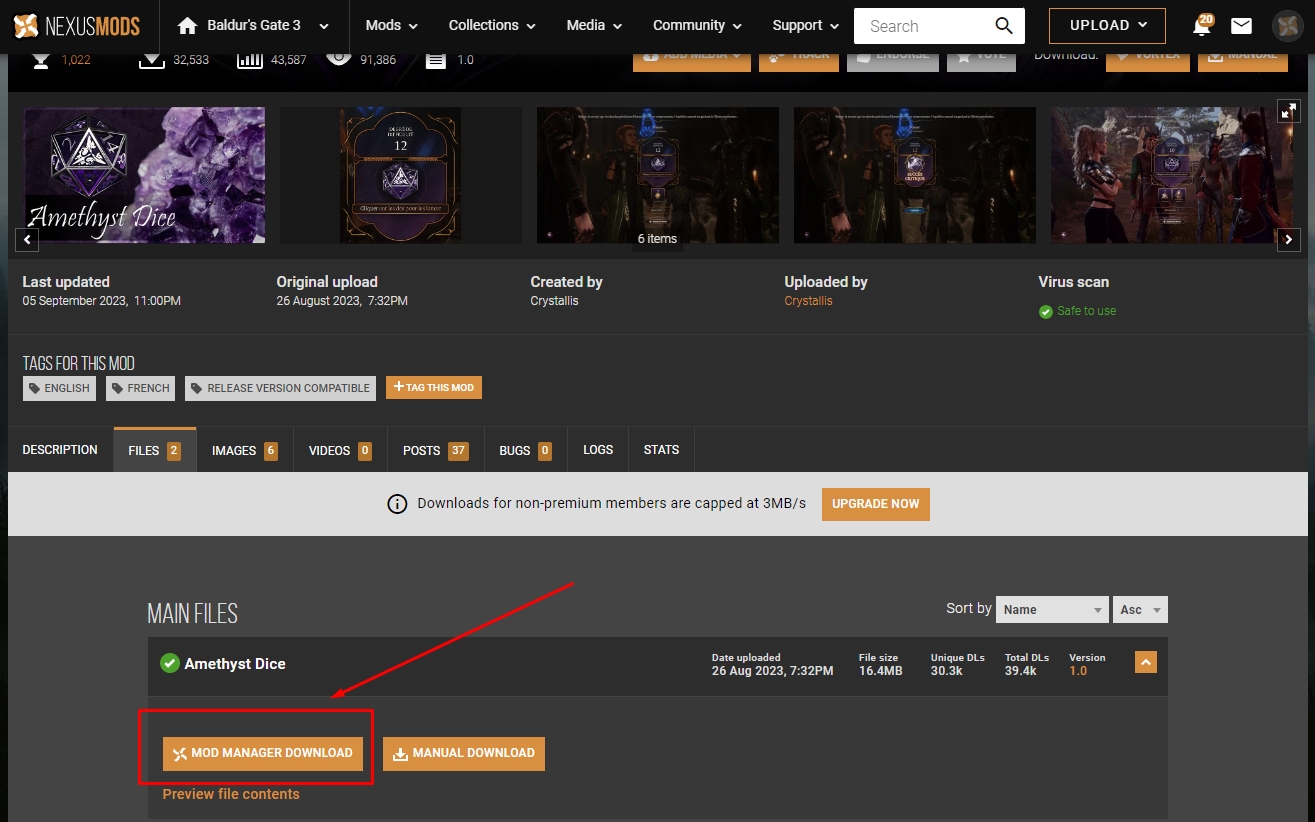Click the info icon in download cap banner
This screenshot has width=1315, height=822.
pyautogui.click(x=397, y=504)
